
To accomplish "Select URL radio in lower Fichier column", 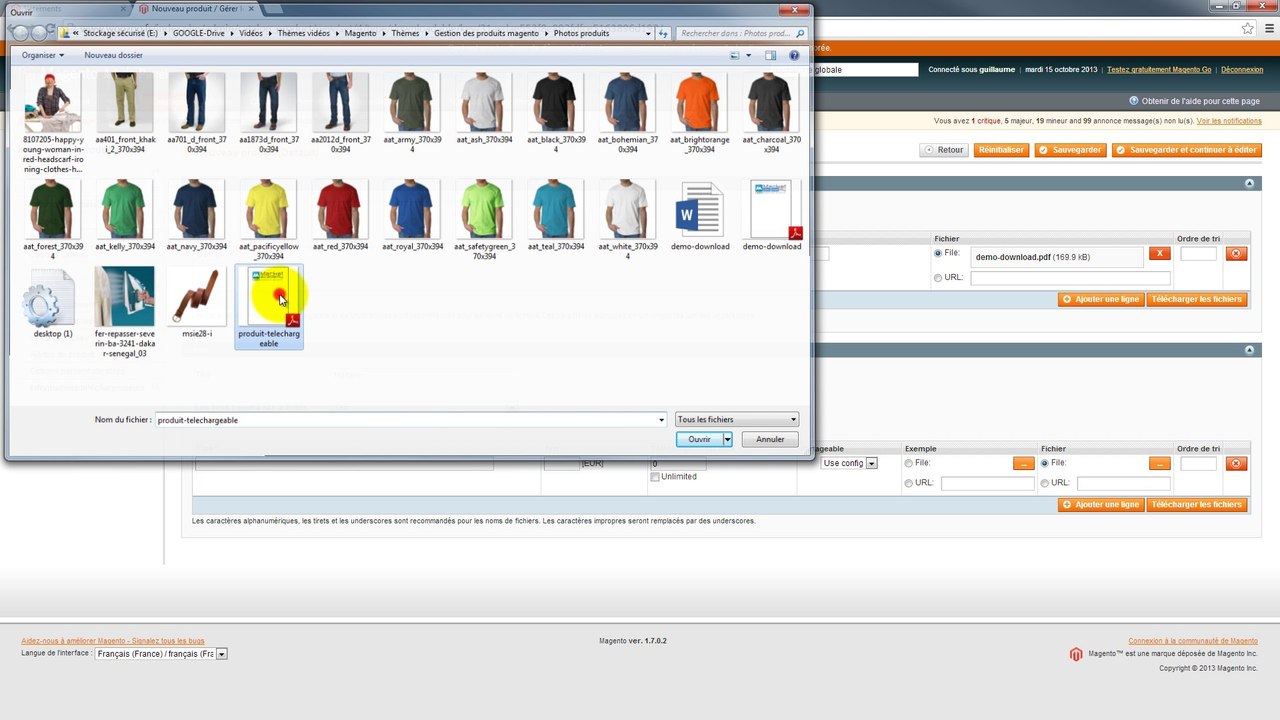I will click(x=1045, y=484).
